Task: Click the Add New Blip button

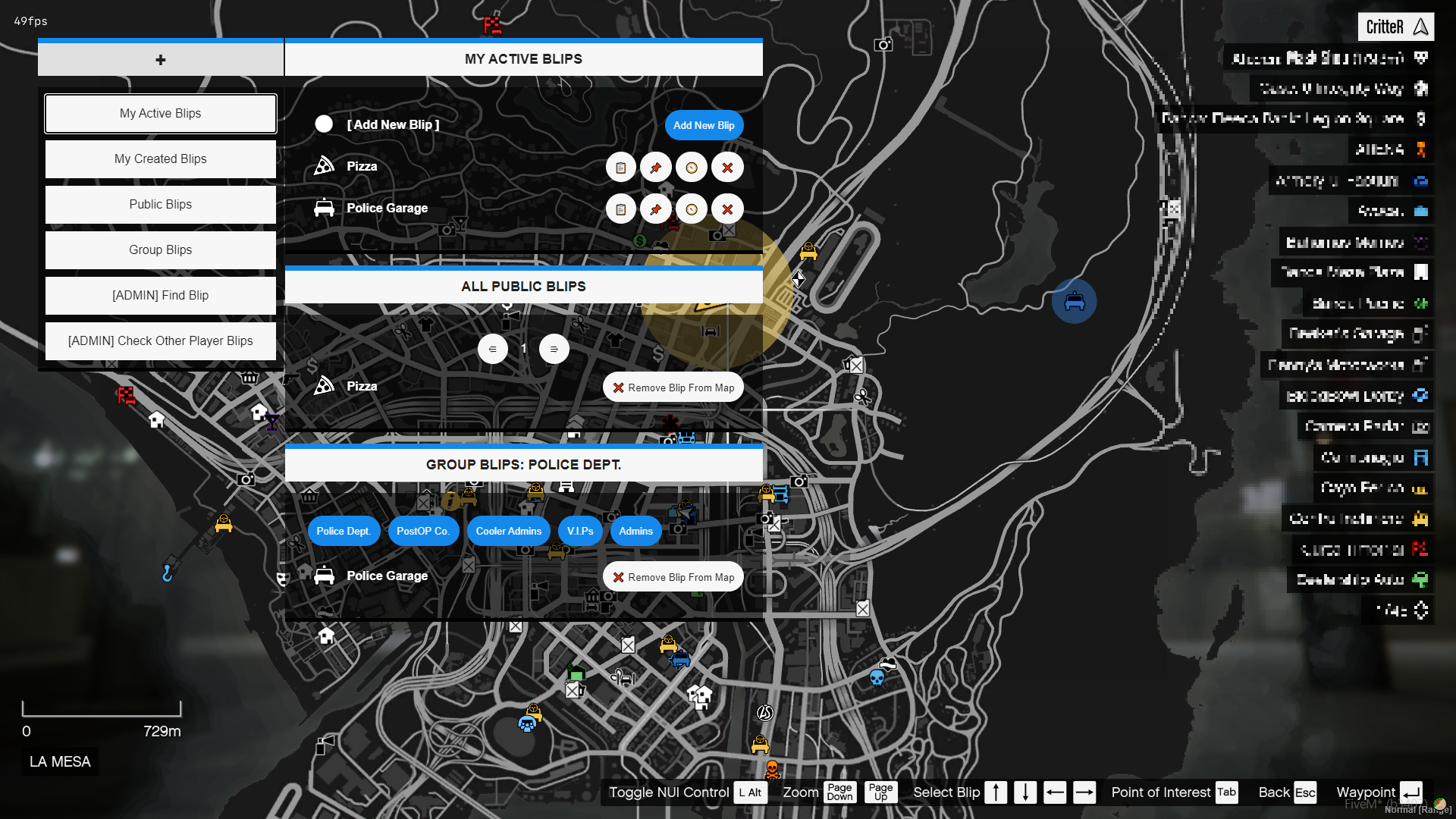Action: coord(704,125)
